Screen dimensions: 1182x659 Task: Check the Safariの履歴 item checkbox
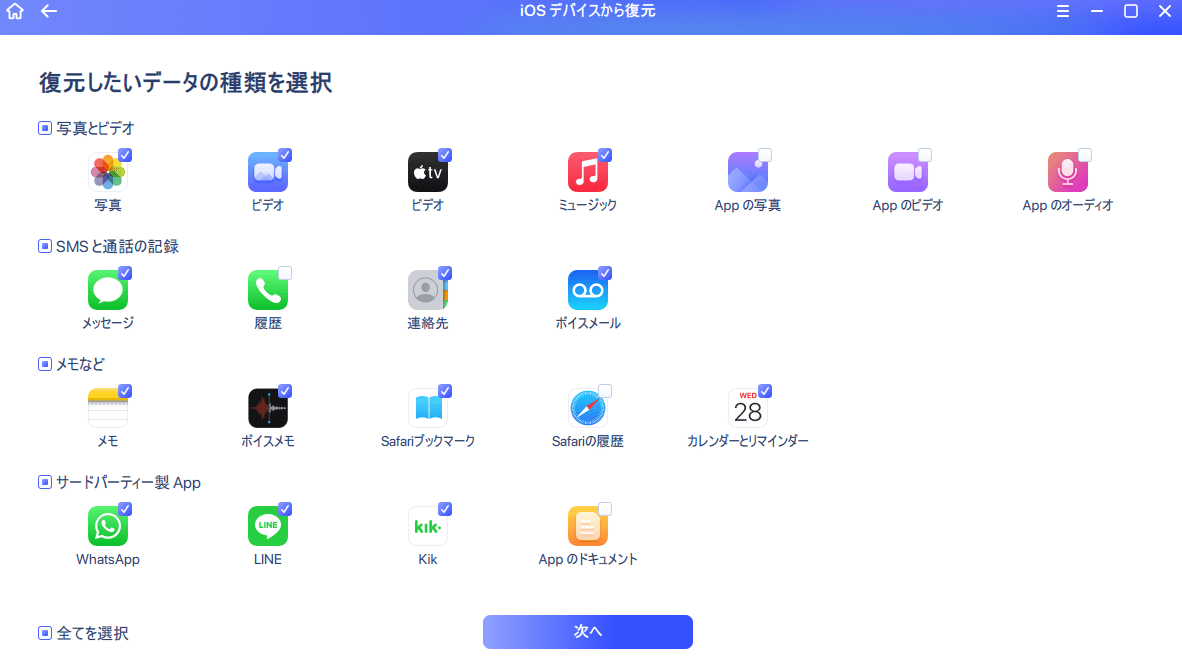click(x=605, y=391)
